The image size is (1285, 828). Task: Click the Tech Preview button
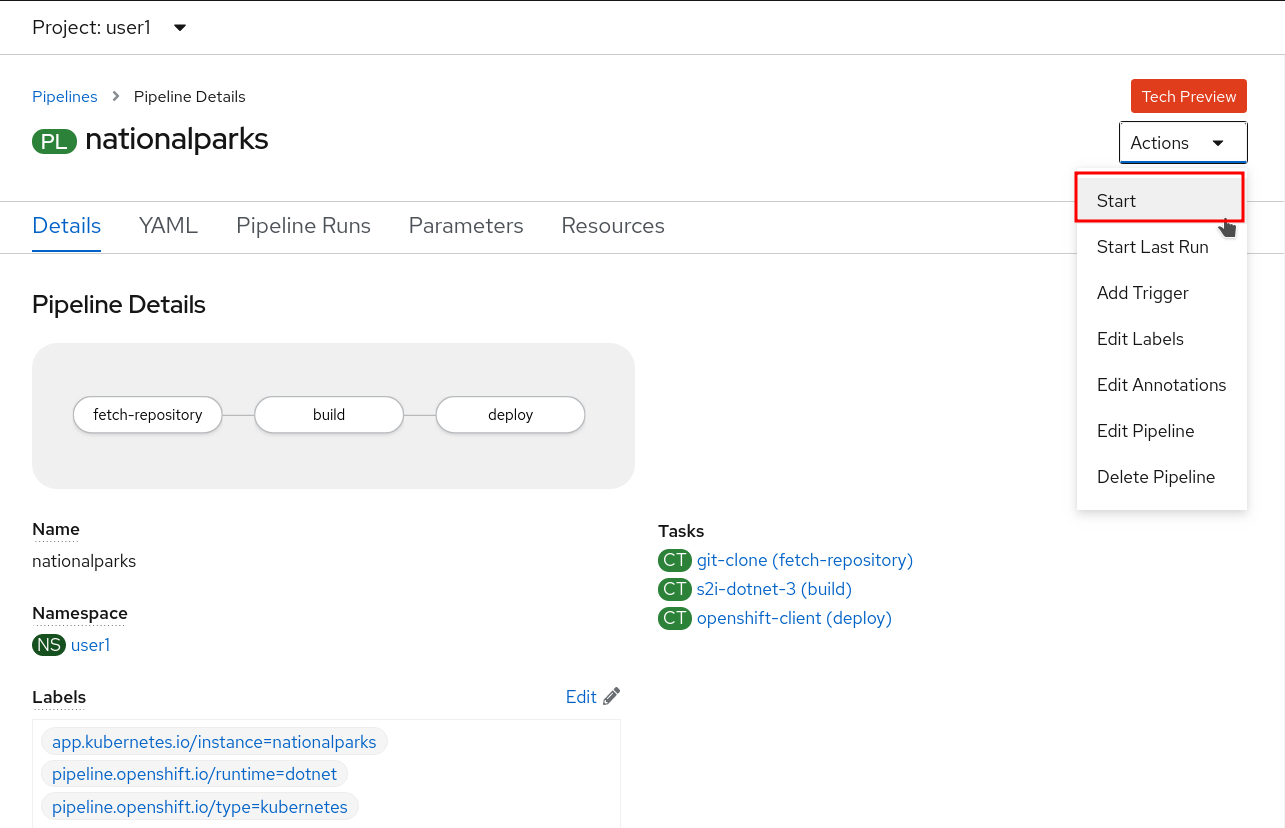tap(1188, 96)
